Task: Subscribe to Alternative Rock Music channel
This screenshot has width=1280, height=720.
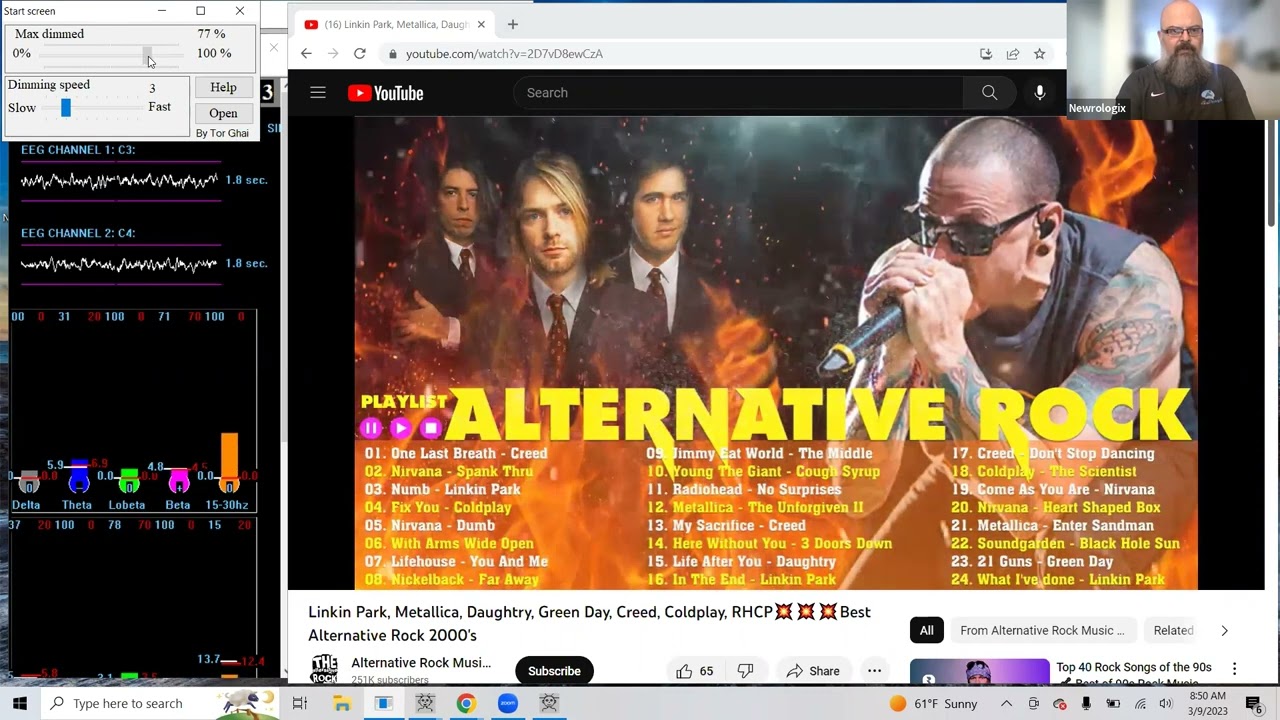Action: [554, 671]
